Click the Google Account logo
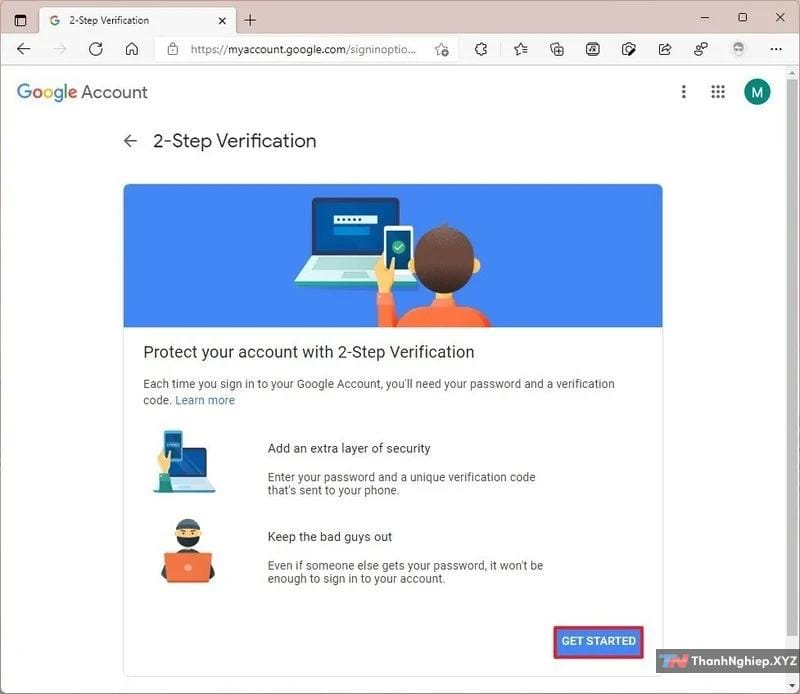Viewport: 800px width, 694px height. (82, 92)
